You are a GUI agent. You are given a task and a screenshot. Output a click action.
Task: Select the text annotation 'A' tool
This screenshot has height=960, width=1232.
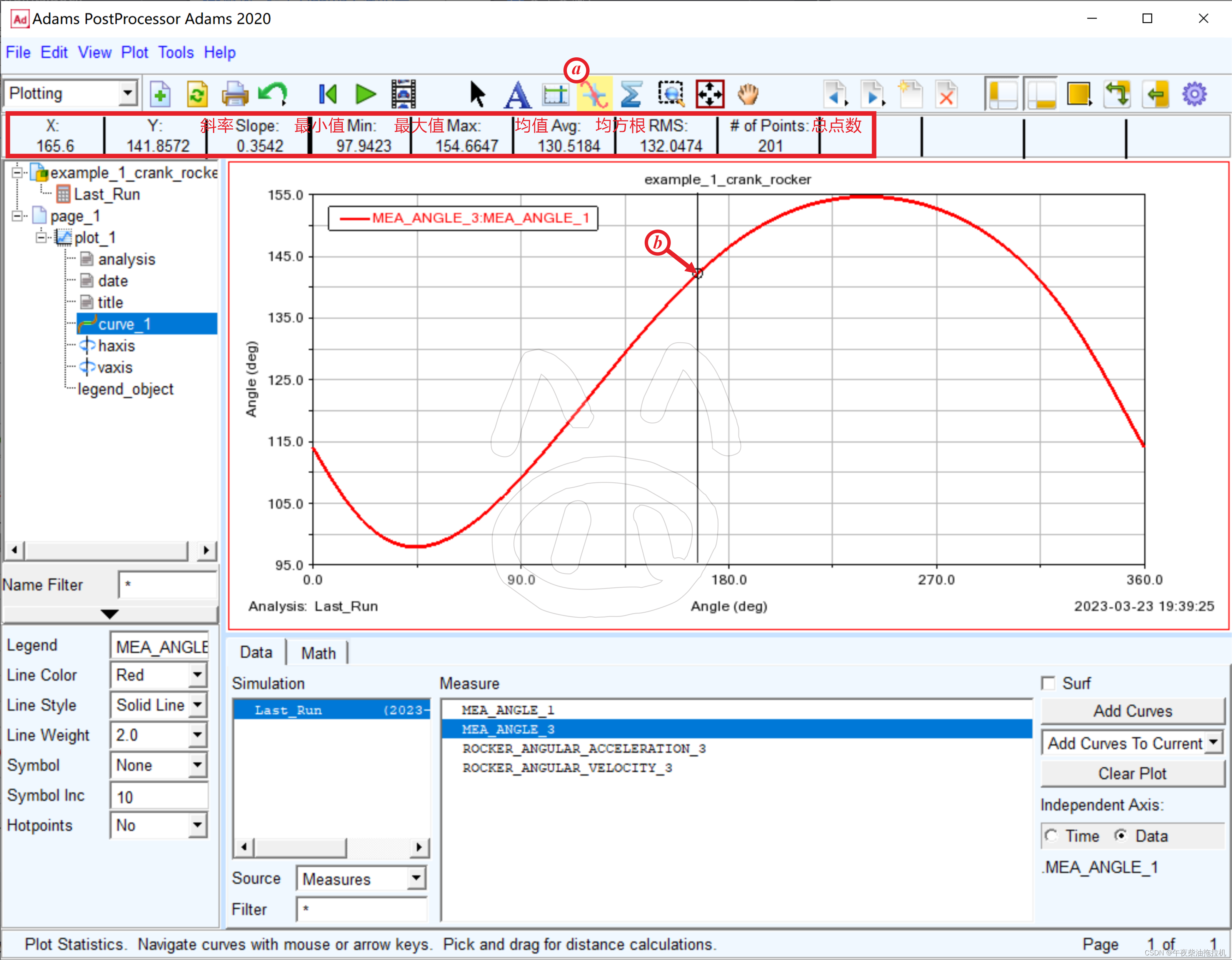pos(517,94)
